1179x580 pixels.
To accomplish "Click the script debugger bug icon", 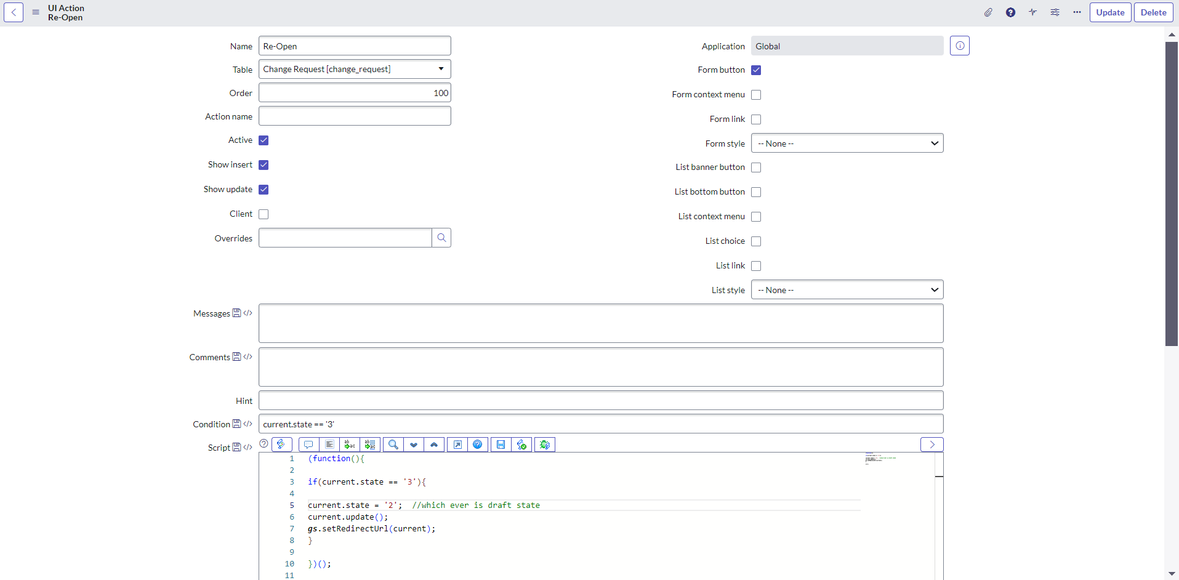I will click(x=546, y=445).
